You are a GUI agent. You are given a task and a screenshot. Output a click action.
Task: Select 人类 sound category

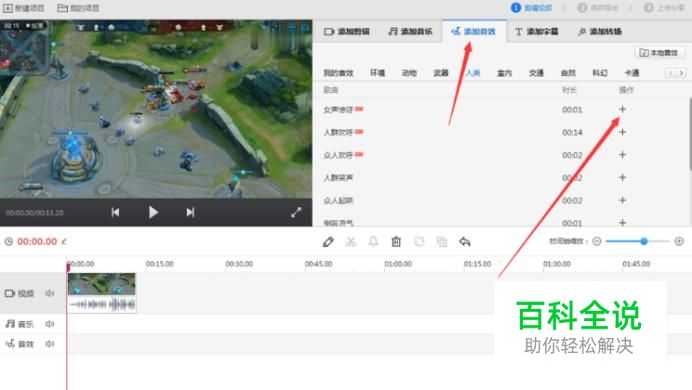click(x=473, y=73)
